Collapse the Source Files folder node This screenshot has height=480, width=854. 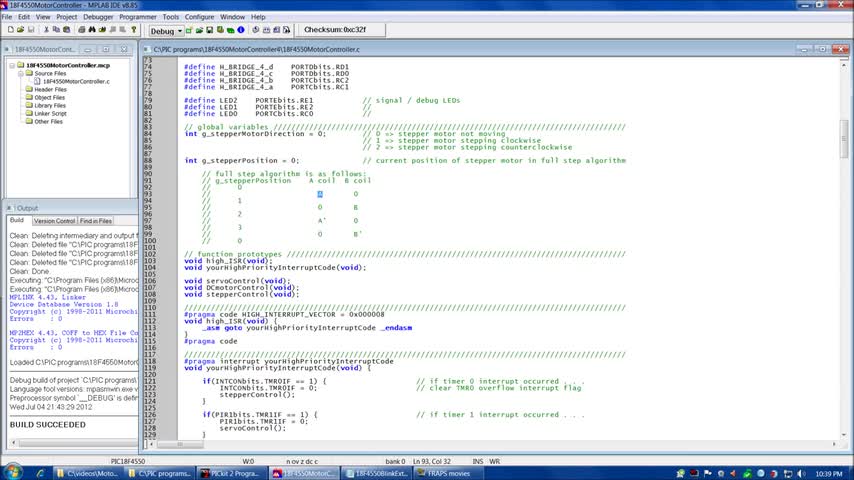click(20, 74)
